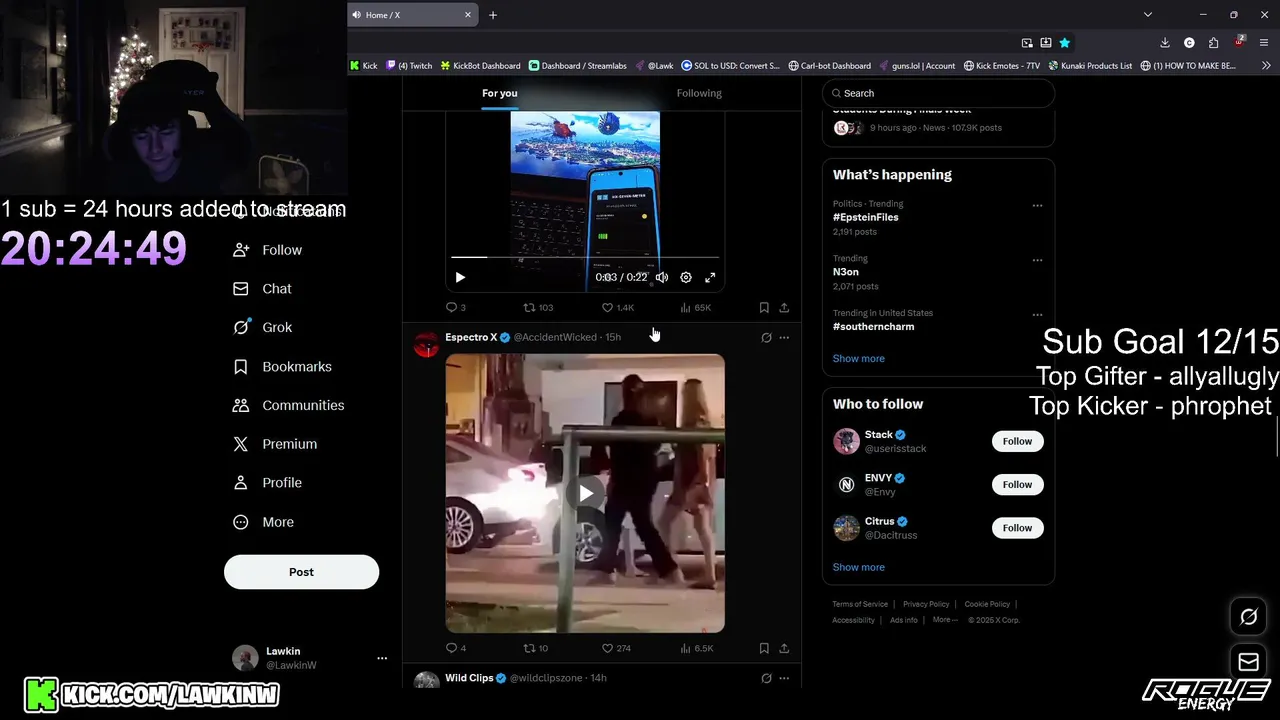Repost the Espectro X post

(x=536, y=648)
